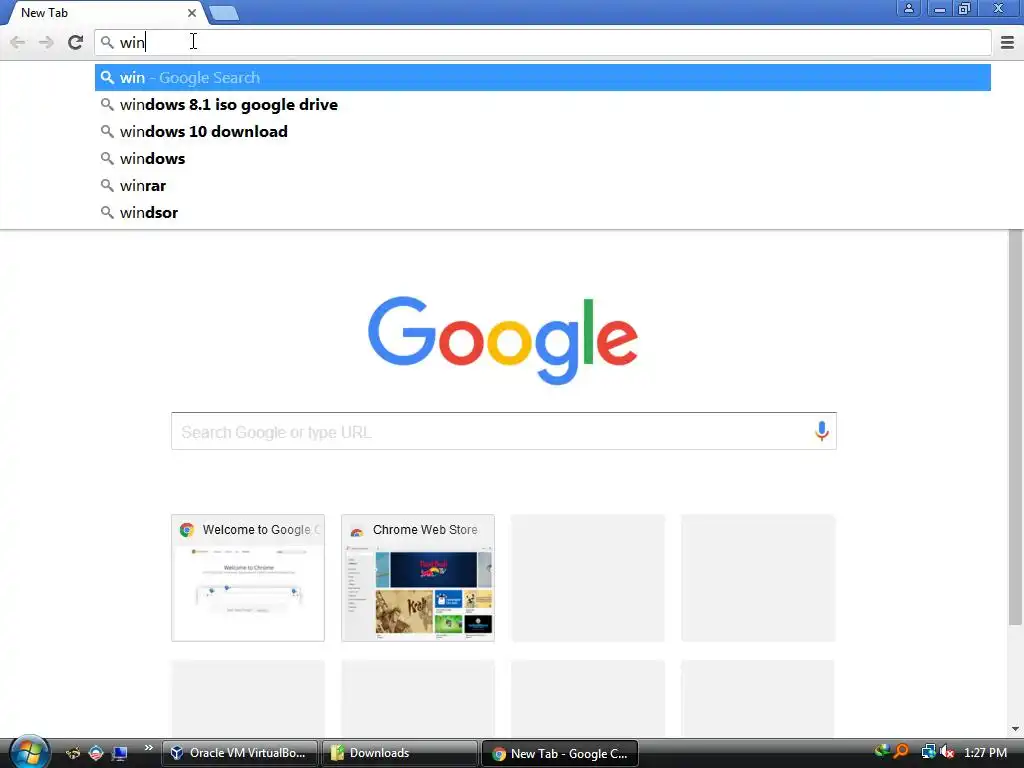The image size is (1024, 768).
Task: Click the Chrome profile person icon
Action: (908, 8)
